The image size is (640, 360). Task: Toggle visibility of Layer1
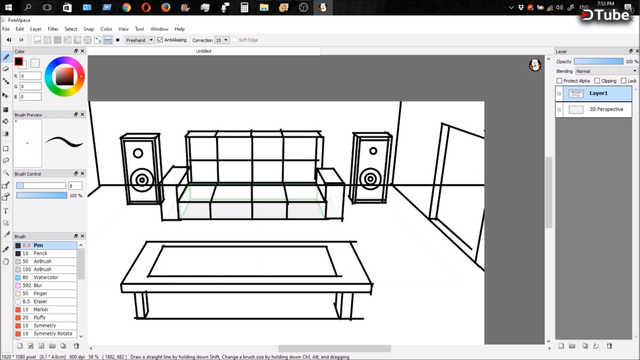pos(559,93)
